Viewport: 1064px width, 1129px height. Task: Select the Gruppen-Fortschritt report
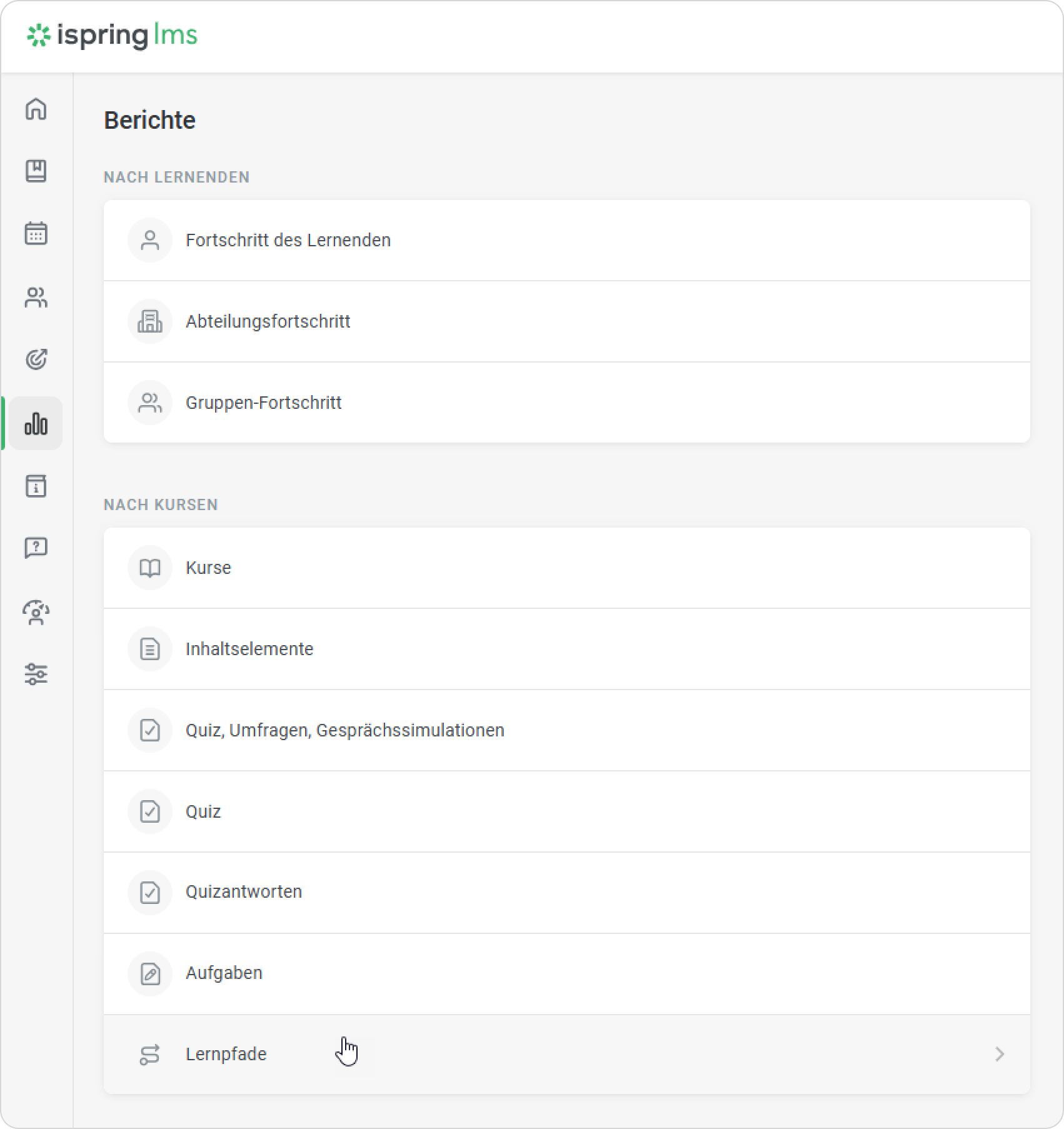pos(263,403)
